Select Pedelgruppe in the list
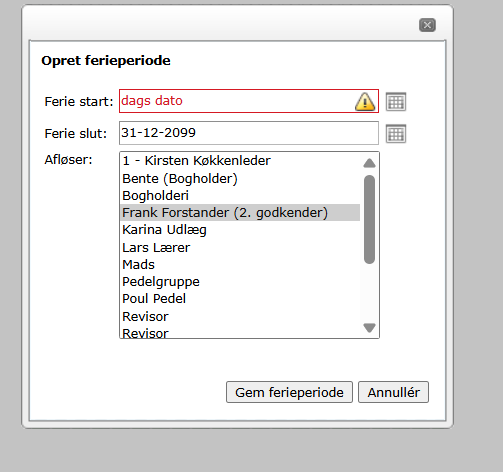The image size is (503, 472). click(x=240, y=282)
